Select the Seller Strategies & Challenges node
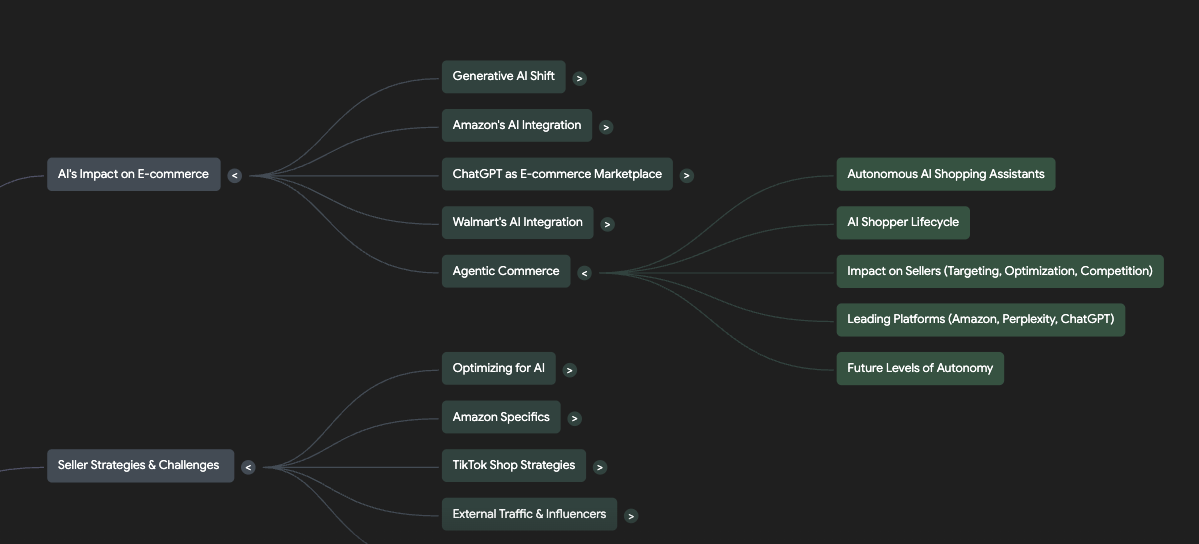 [x=141, y=466]
